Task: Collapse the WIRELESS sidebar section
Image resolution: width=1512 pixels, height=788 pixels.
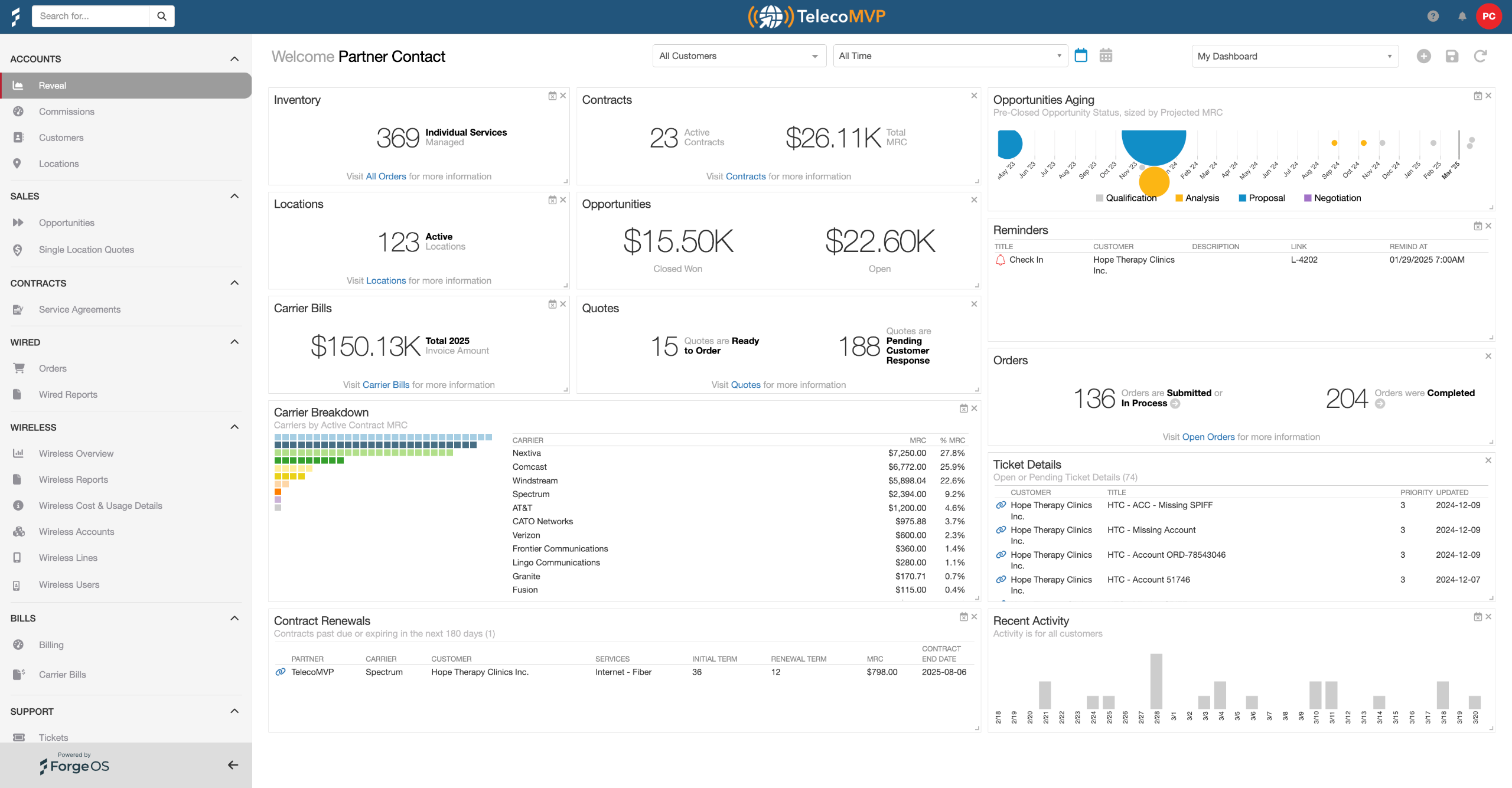Action: (234, 427)
